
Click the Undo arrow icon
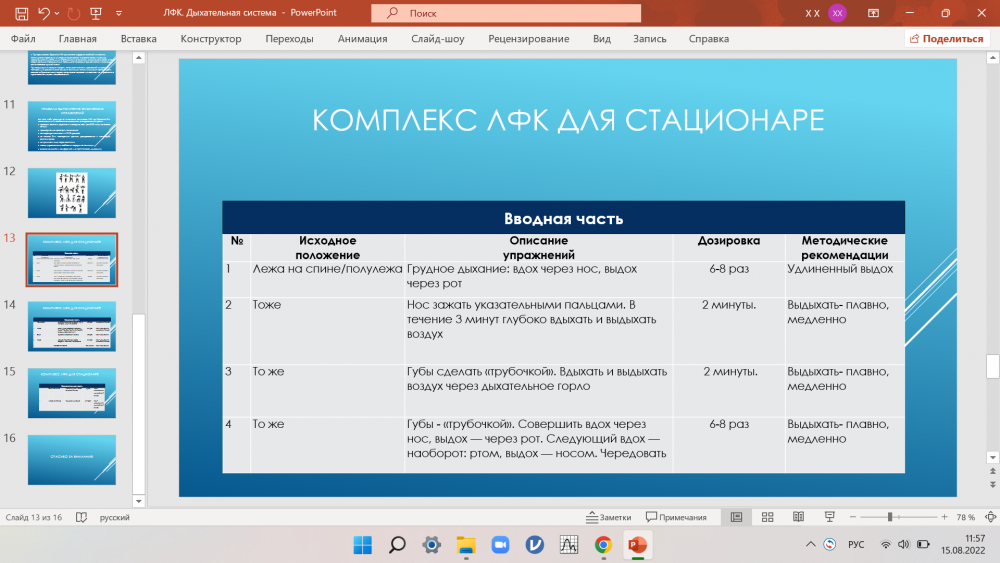pyautogui.click(x=44, y=13)
